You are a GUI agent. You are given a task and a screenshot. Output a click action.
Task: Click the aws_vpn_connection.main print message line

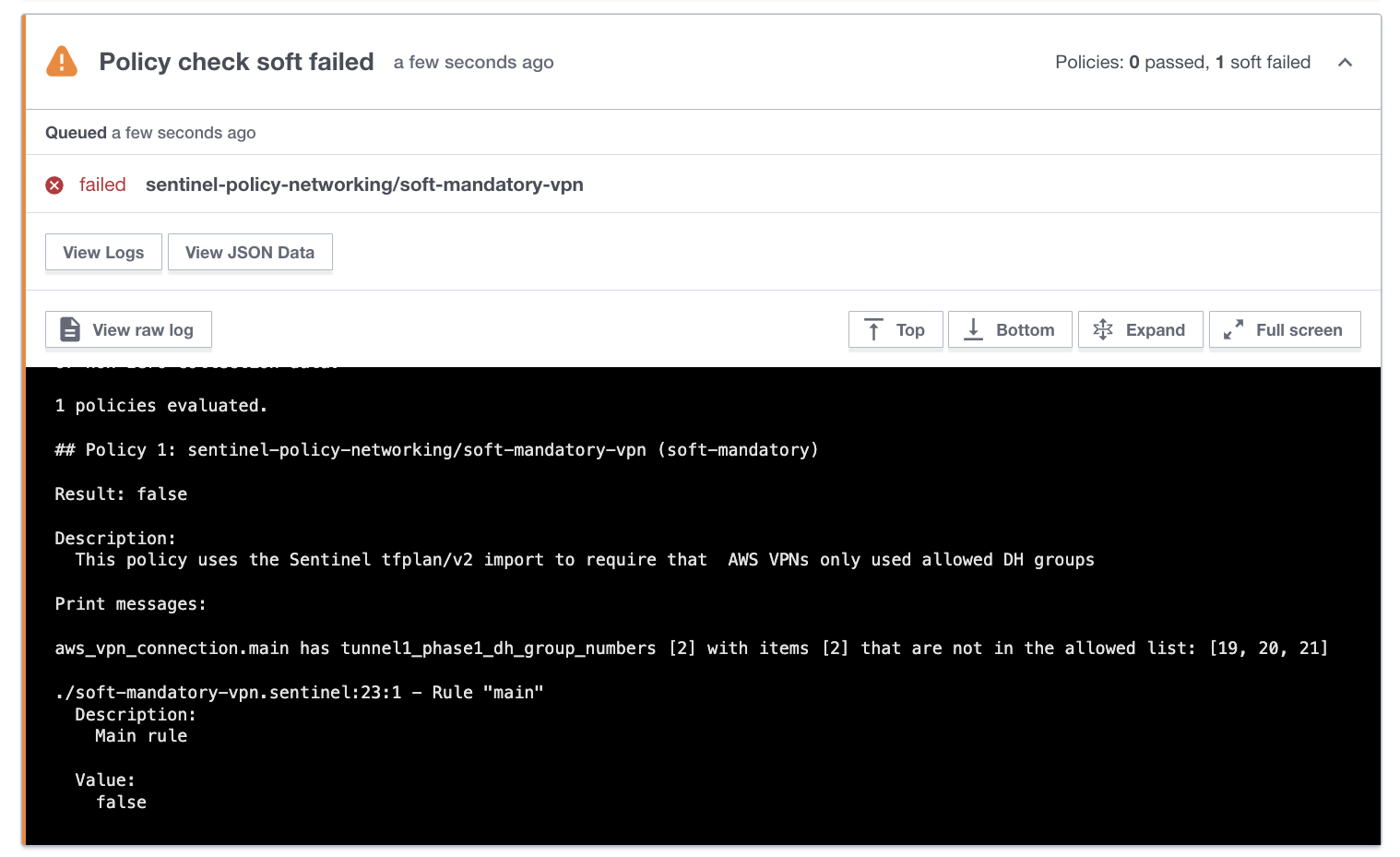[691, 649]
